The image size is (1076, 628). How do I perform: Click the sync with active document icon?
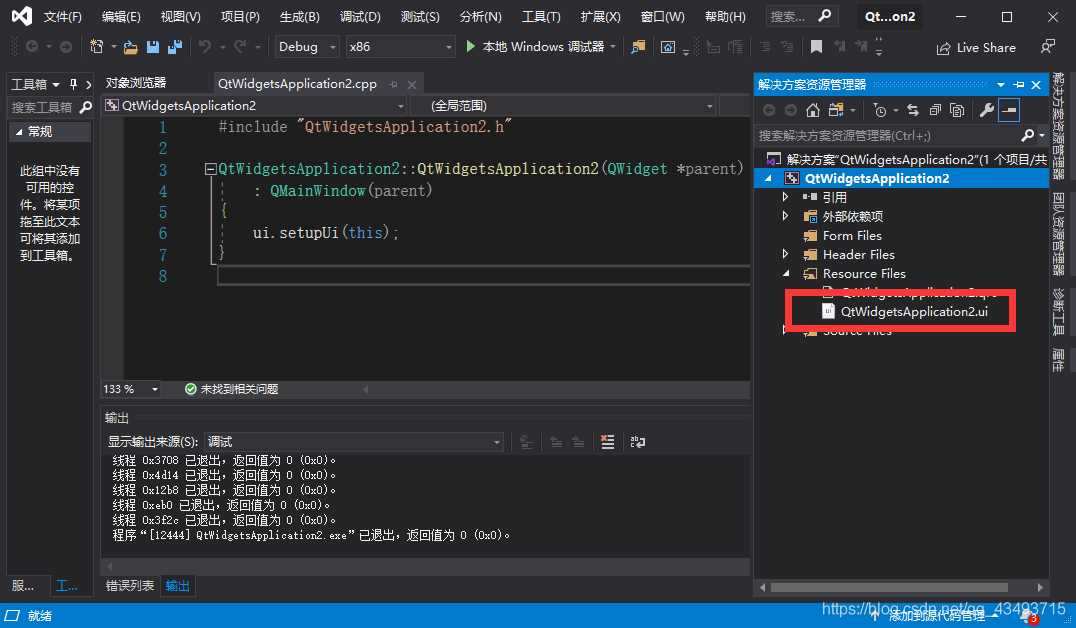pos(913,110)
